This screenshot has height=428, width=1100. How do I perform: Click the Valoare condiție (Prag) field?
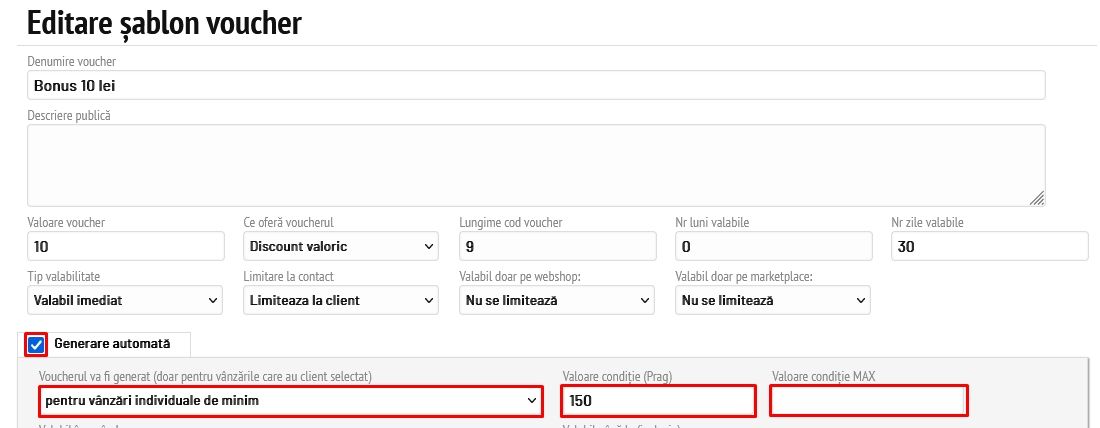coord(656,401)
